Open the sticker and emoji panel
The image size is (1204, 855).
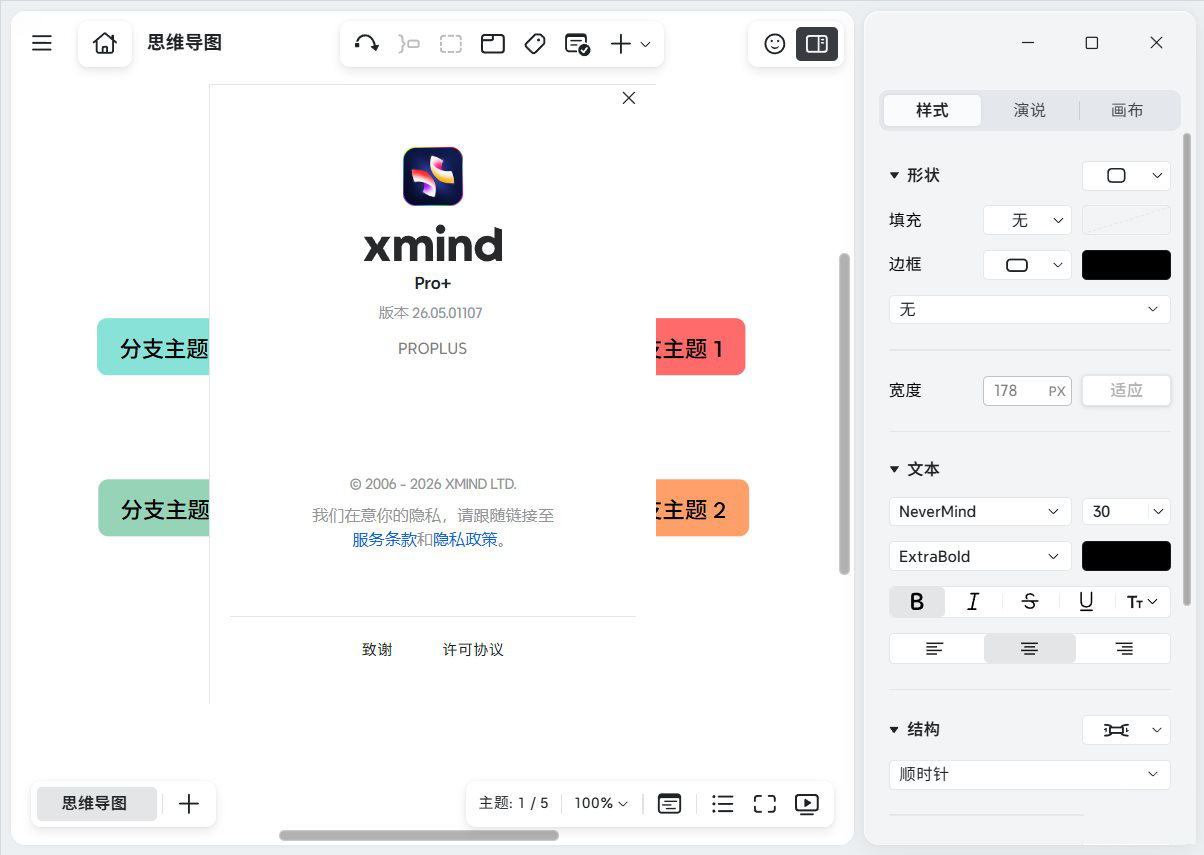click(774, 44)
